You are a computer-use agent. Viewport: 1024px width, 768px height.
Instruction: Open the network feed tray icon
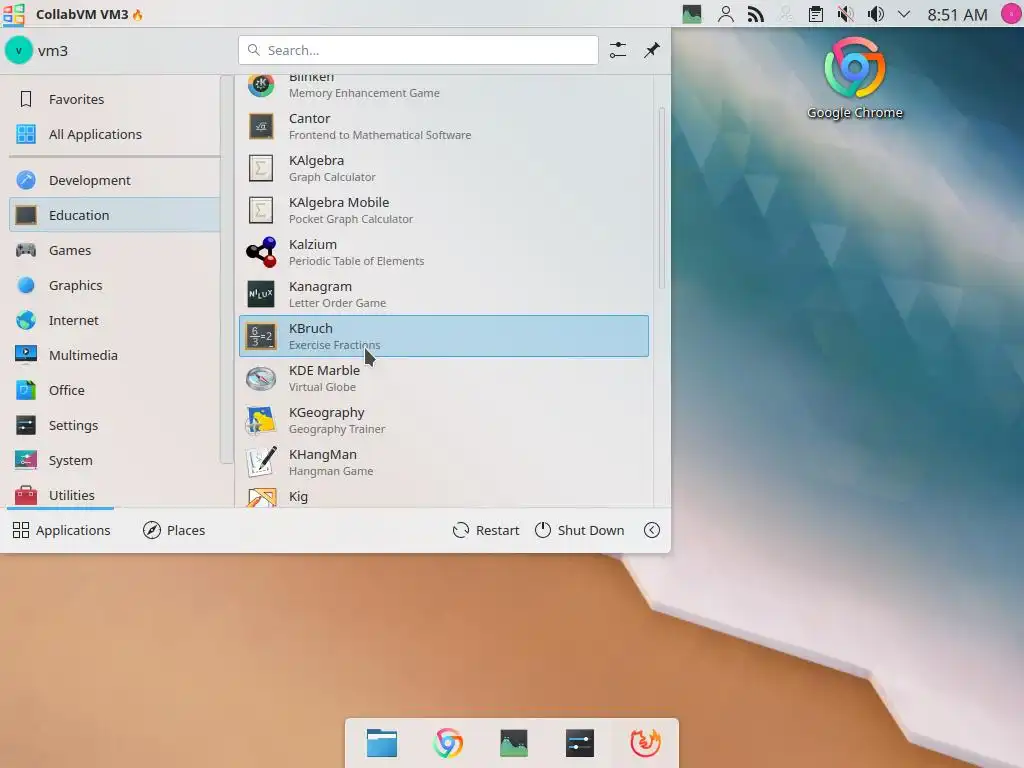pos(756,14)
